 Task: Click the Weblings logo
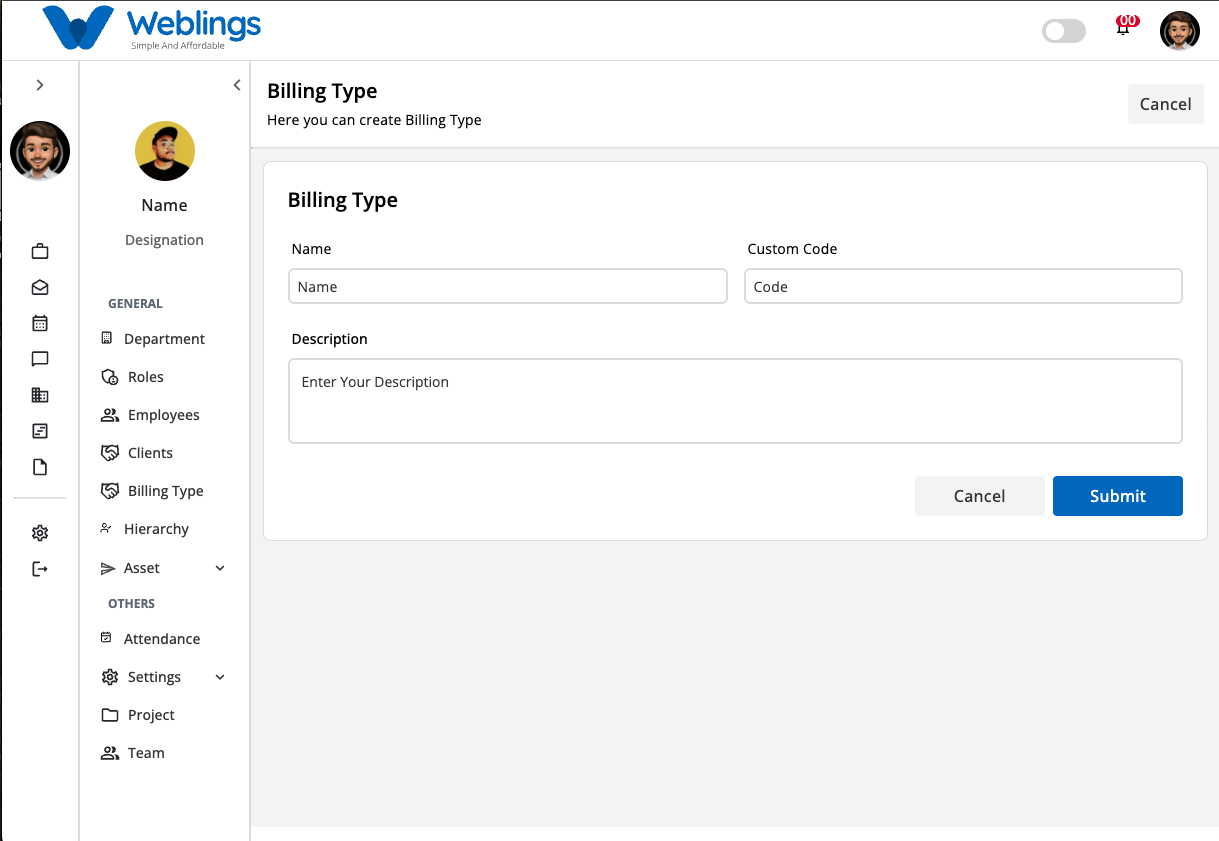click(152, 28)
